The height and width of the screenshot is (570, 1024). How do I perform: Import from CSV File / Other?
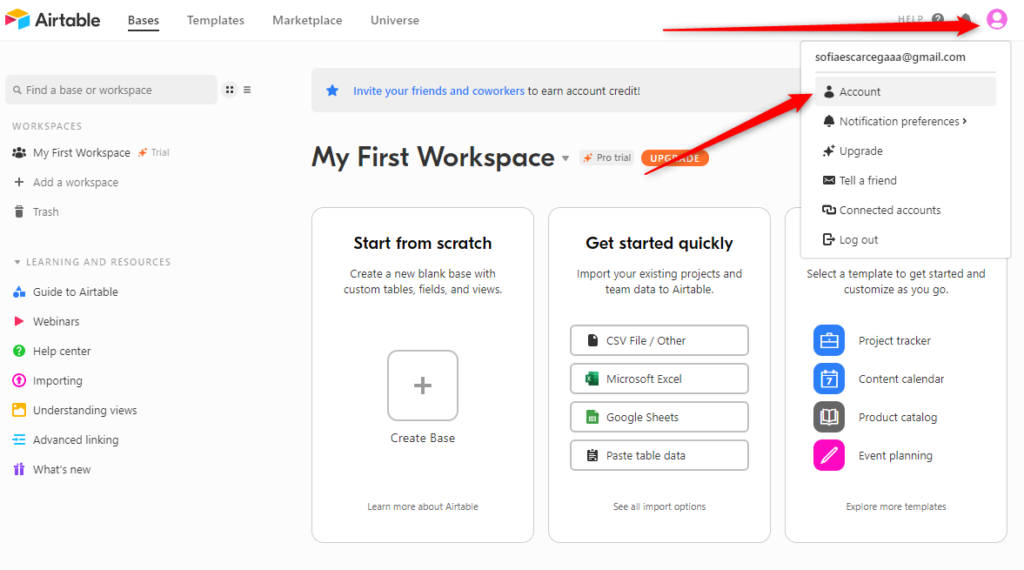[x=659, y=340]
